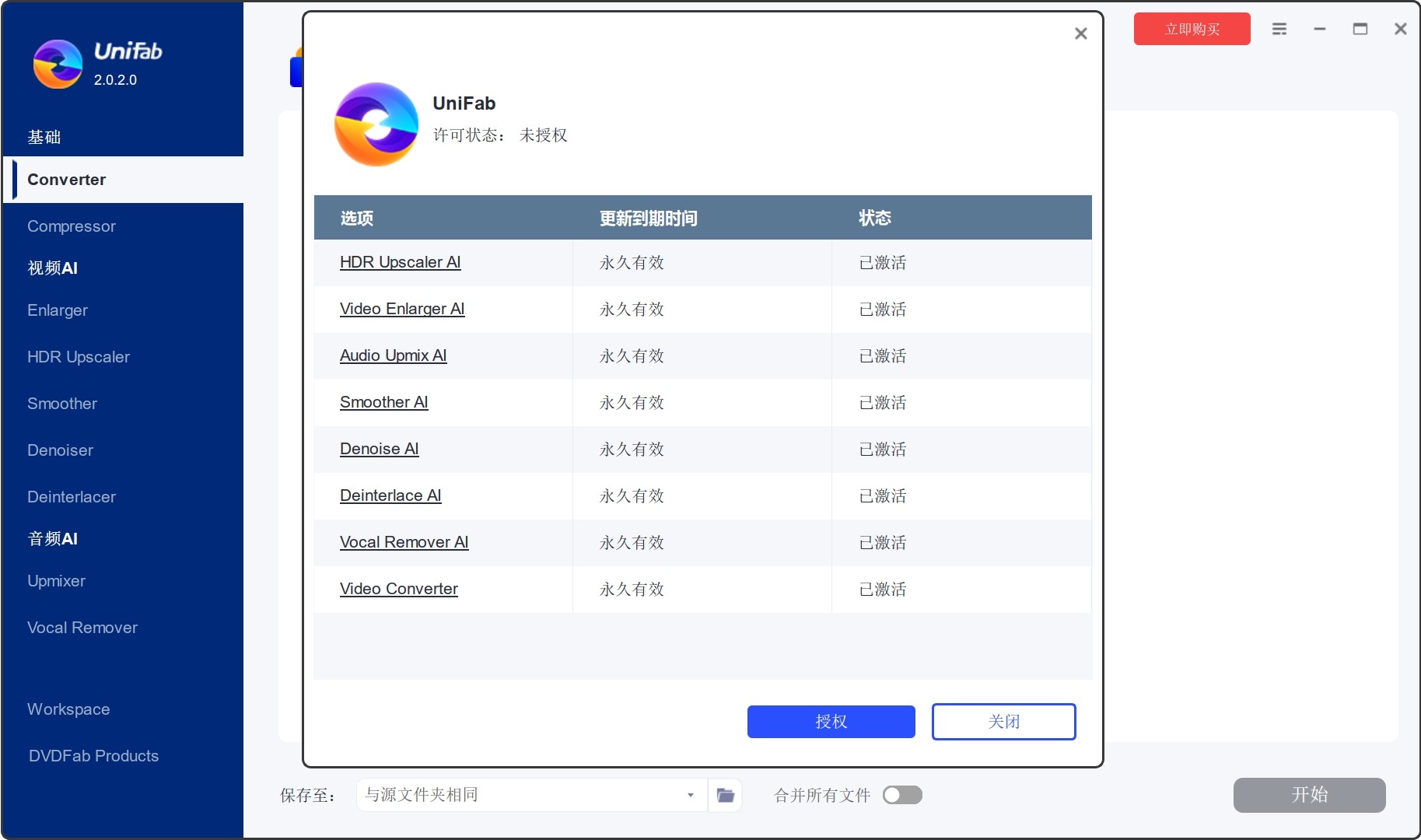
Task: Select Enlarger in the sidebar
Action: 123,310
